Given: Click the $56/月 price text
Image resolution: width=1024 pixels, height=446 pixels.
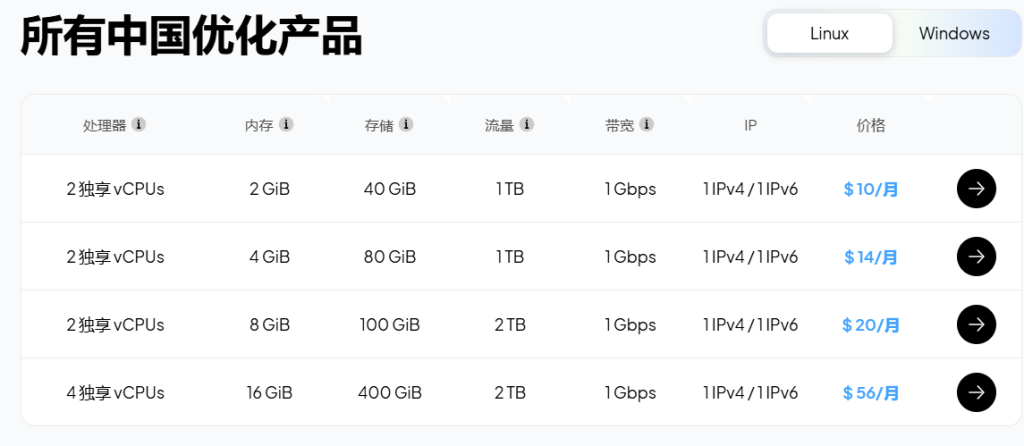Looking at the screenshot, I should [x=871, y=393].
